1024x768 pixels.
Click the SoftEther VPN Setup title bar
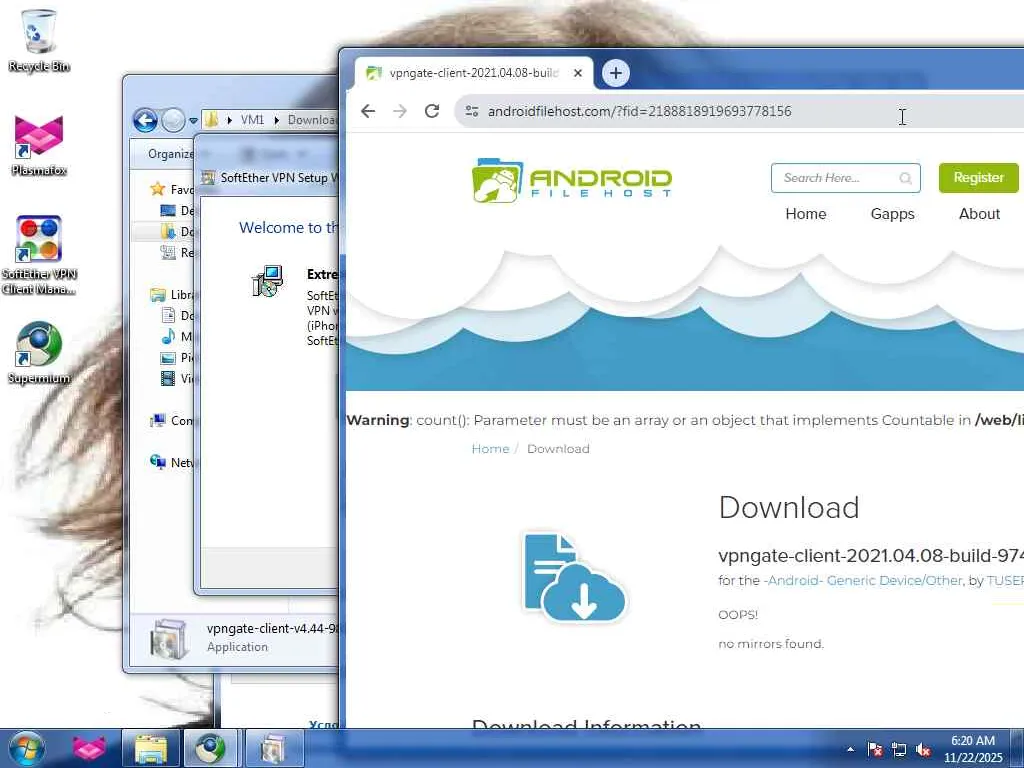click(x=269, y=178)
